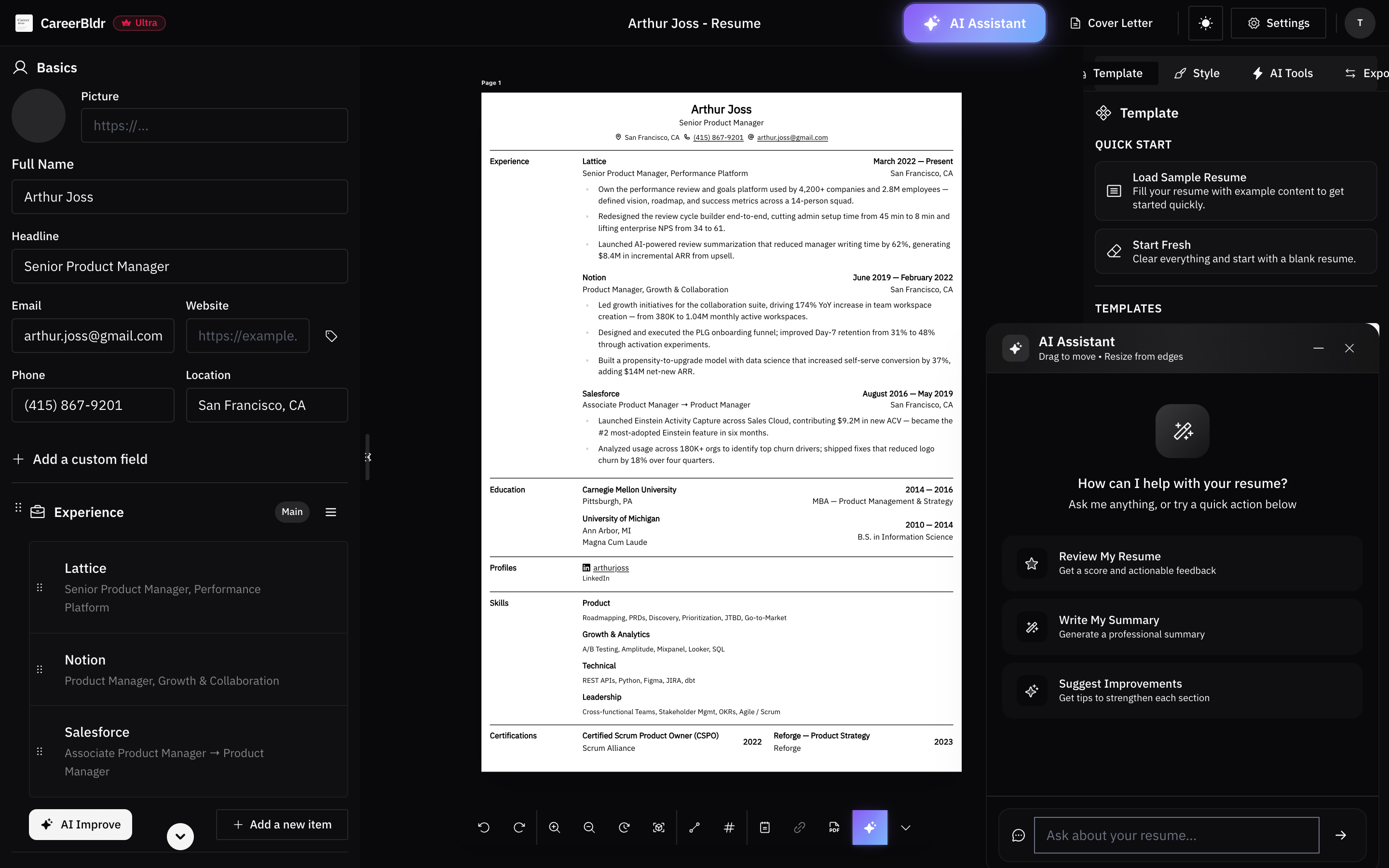Zoom in on the resume preview
Screen dimensions: 1389x868
554,827
